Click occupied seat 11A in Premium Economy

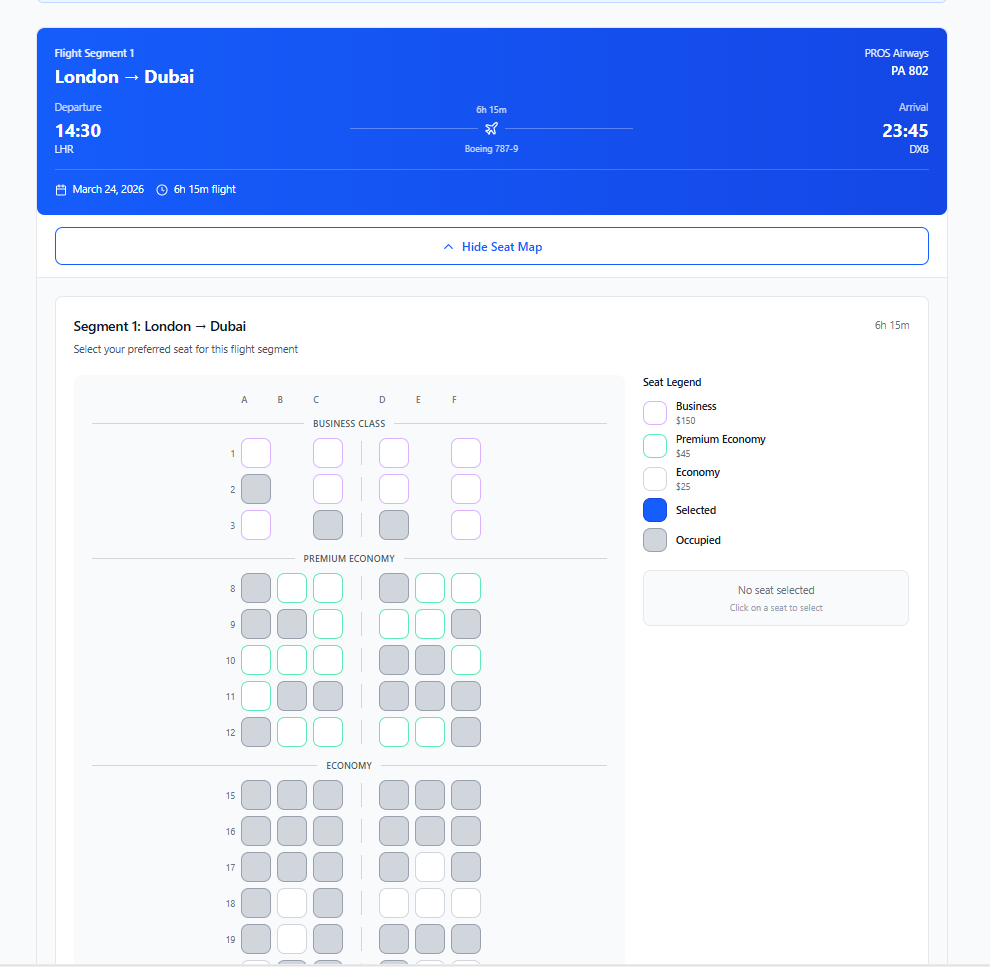[256, 696]
